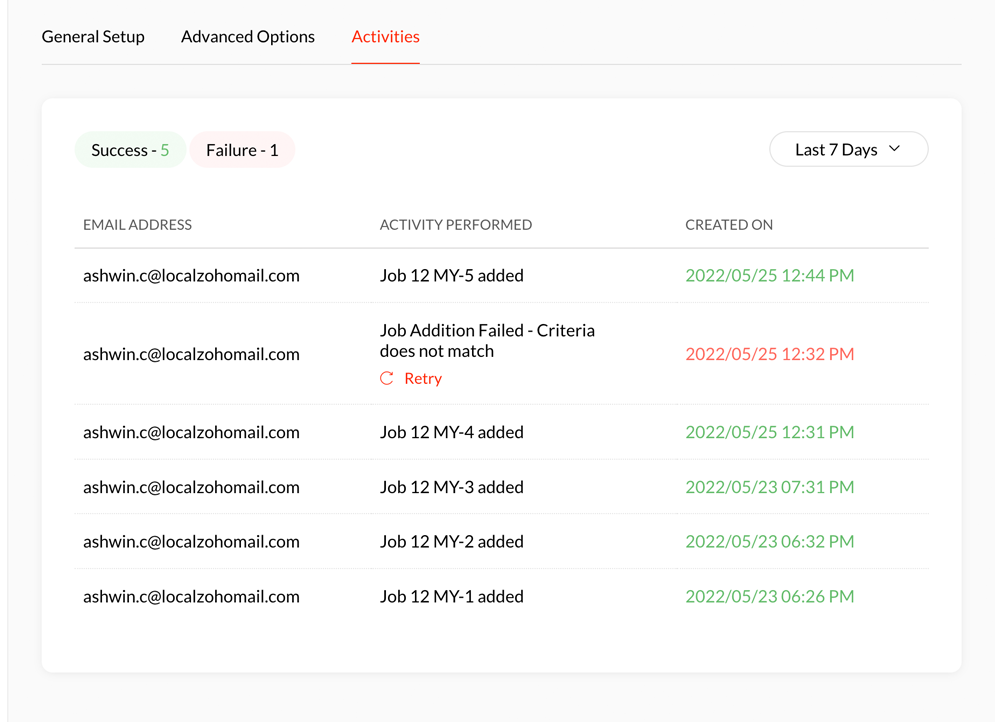Open the Last 7 Days date filter
995x722 pixels.
847,150
